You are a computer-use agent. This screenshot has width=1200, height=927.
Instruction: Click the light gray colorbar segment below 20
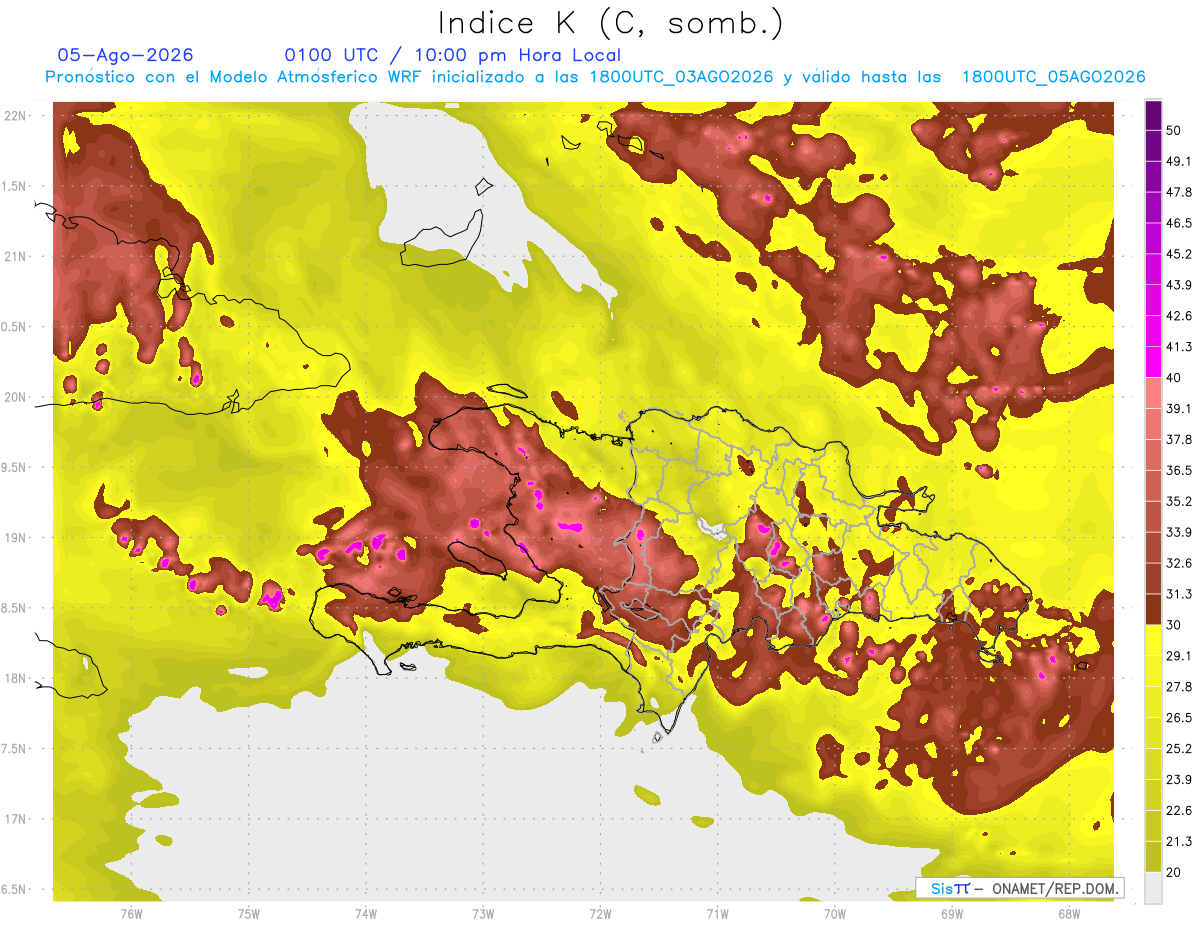[x=1154, y=888]
